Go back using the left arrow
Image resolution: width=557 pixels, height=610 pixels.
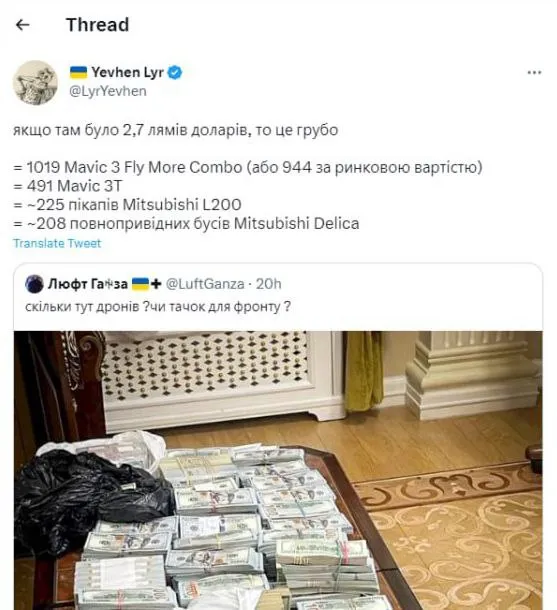point(23,25)
